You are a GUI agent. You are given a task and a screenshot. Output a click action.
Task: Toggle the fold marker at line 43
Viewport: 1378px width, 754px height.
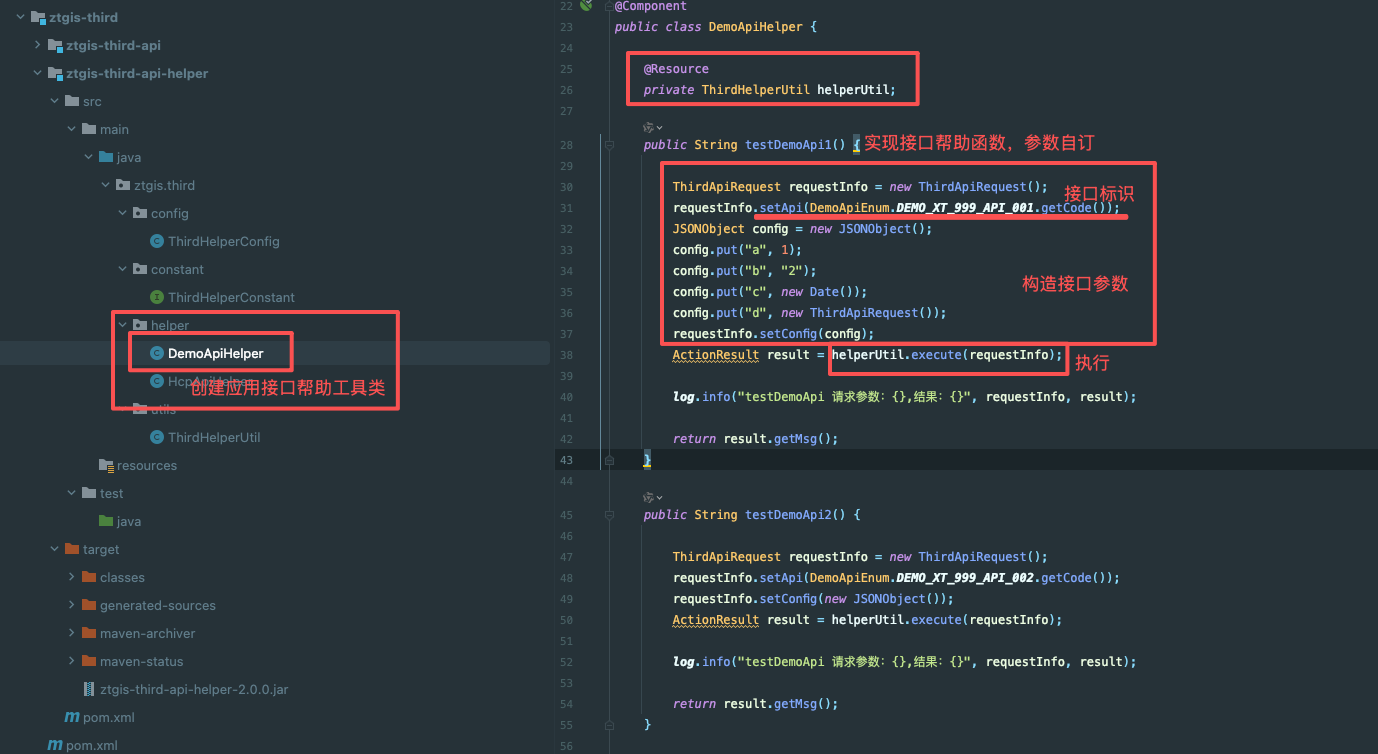[608, 460]
